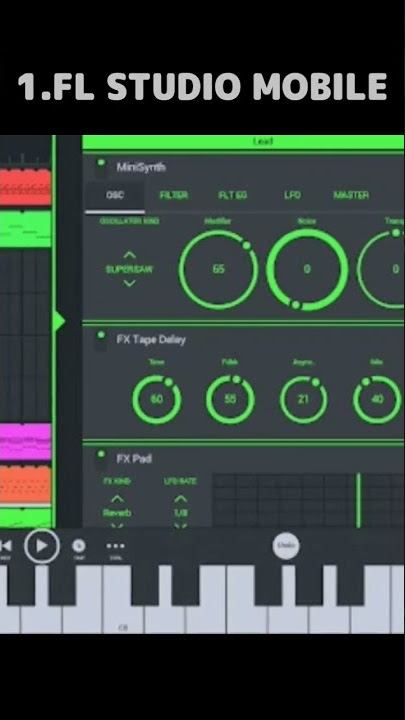Select the orange track clip
This screenshot has height=720, width=405.
point(25,485)
